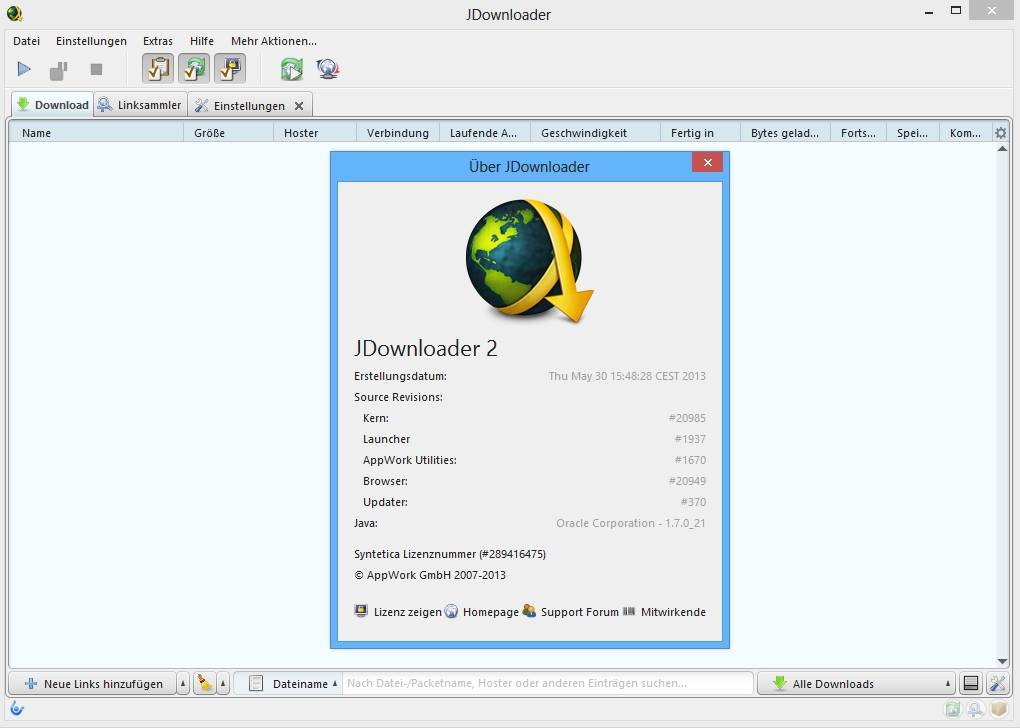1020x728 pixels.
Task: Click the reconnect now green icon
Action: click(x=291, y=69)
